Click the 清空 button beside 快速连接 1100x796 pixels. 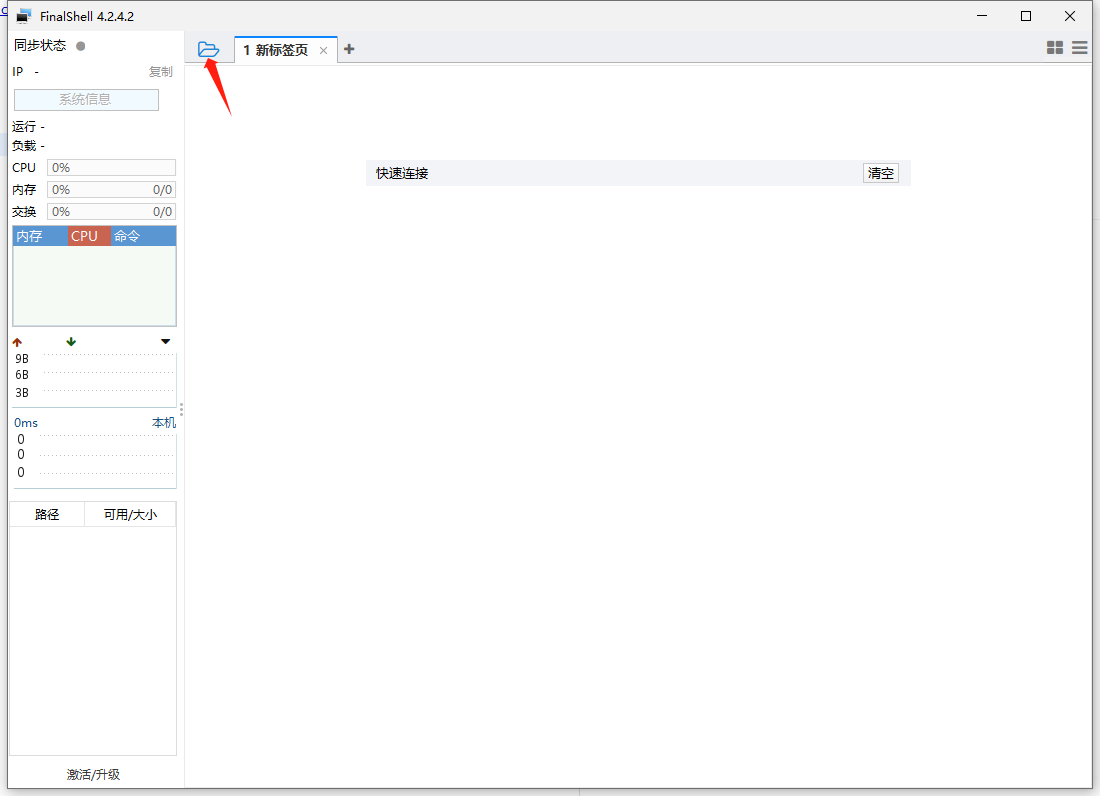(881, 173)
